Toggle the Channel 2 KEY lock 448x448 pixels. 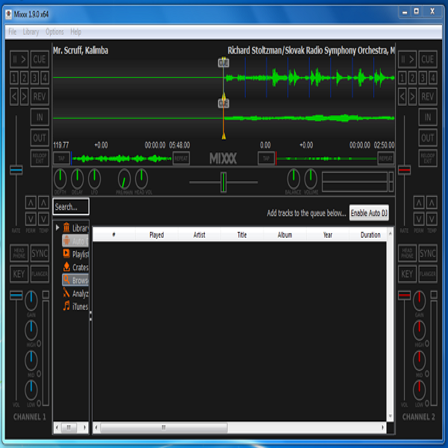pyautogui.click(x=407, y=274)
